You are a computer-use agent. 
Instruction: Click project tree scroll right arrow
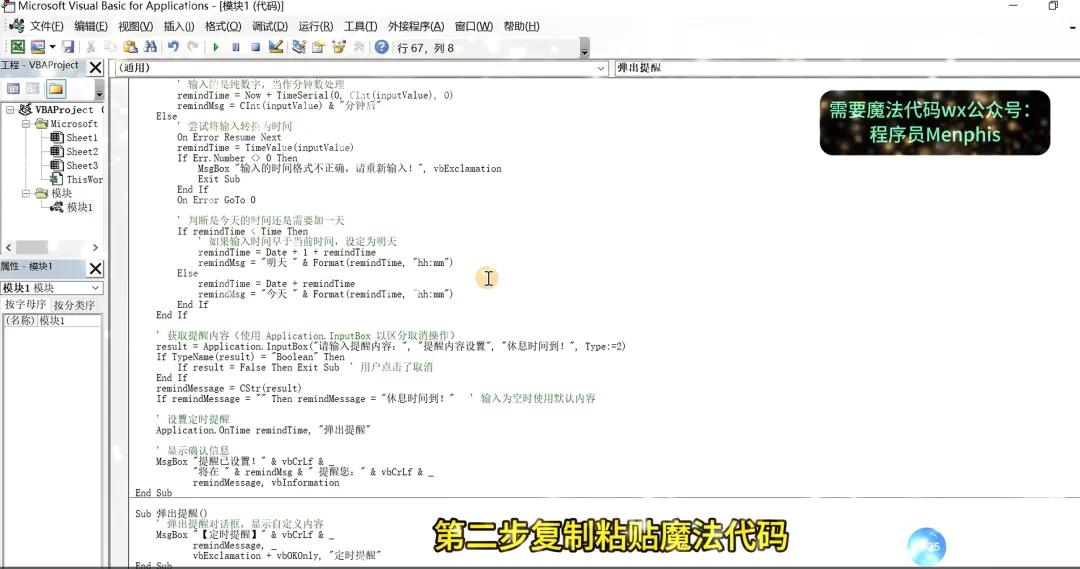[x=95, y=247]
